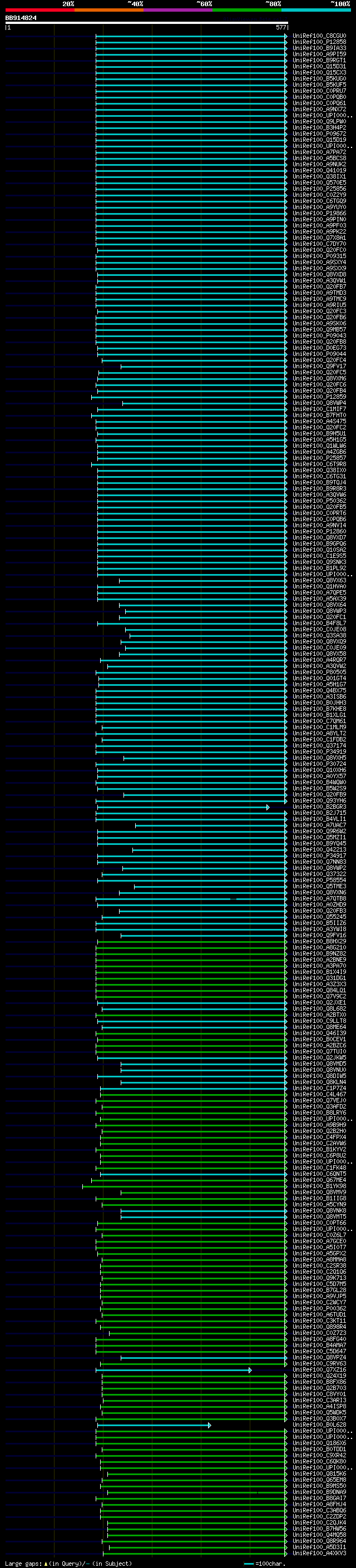Click the red 20% identity legend segment
Viewport: 356px width, 1568px height.
pyautogui.click(x=39, y=11)
